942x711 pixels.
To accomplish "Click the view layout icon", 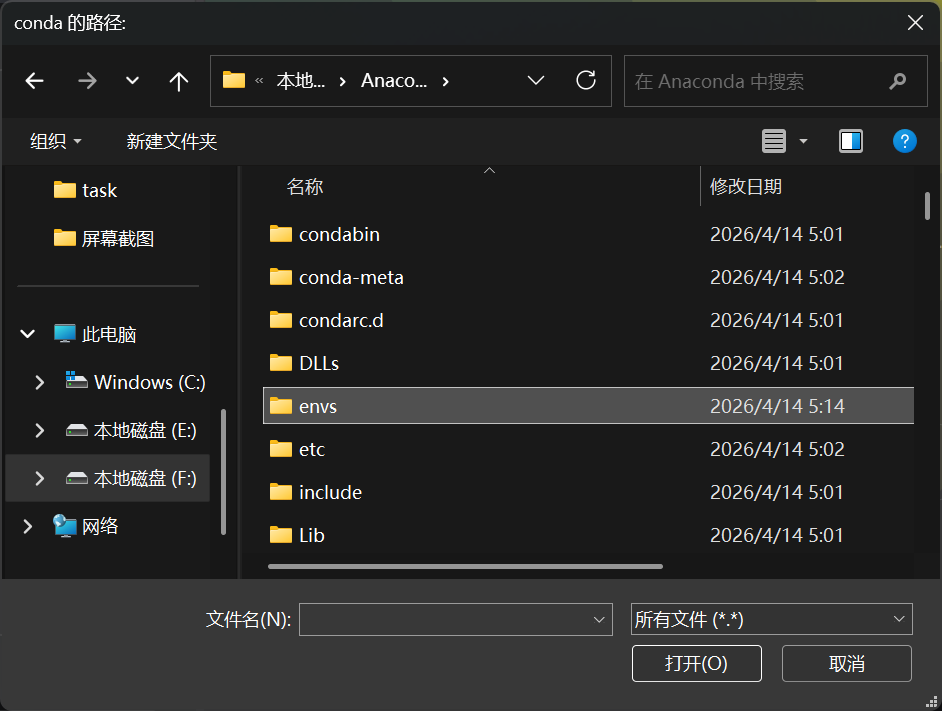I will [x=774, y=141].
